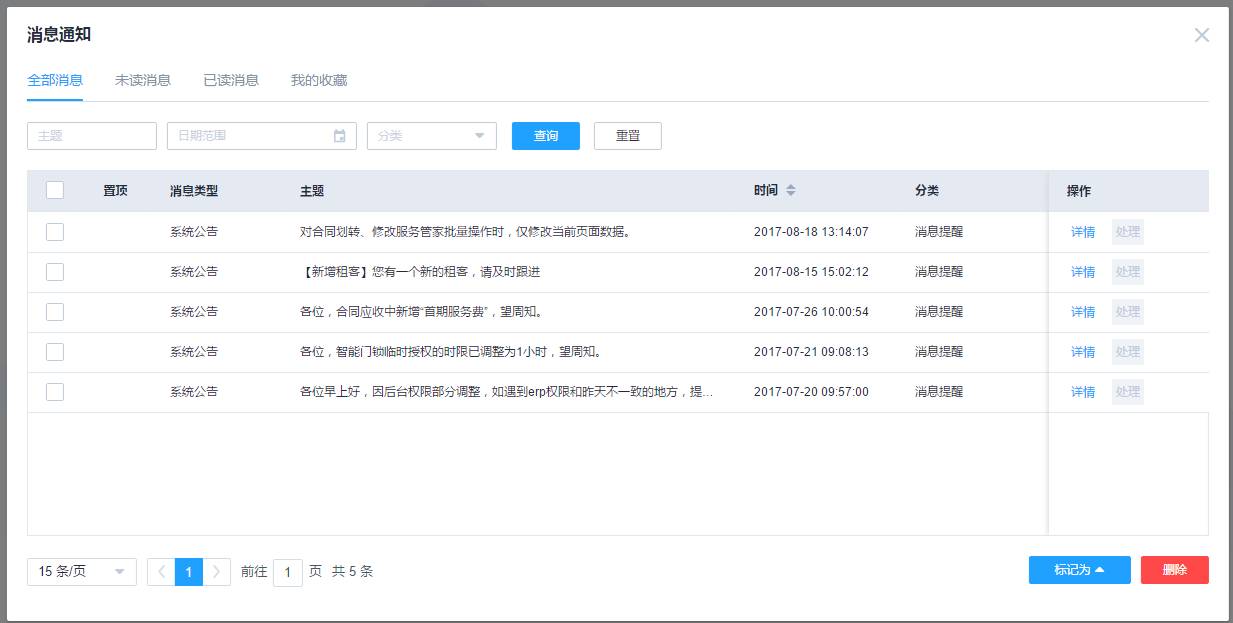Viewport: 1233px width, 623px height.
Task: Open 详情 for the 首期服务费 message
Action: click(1082, 312)
